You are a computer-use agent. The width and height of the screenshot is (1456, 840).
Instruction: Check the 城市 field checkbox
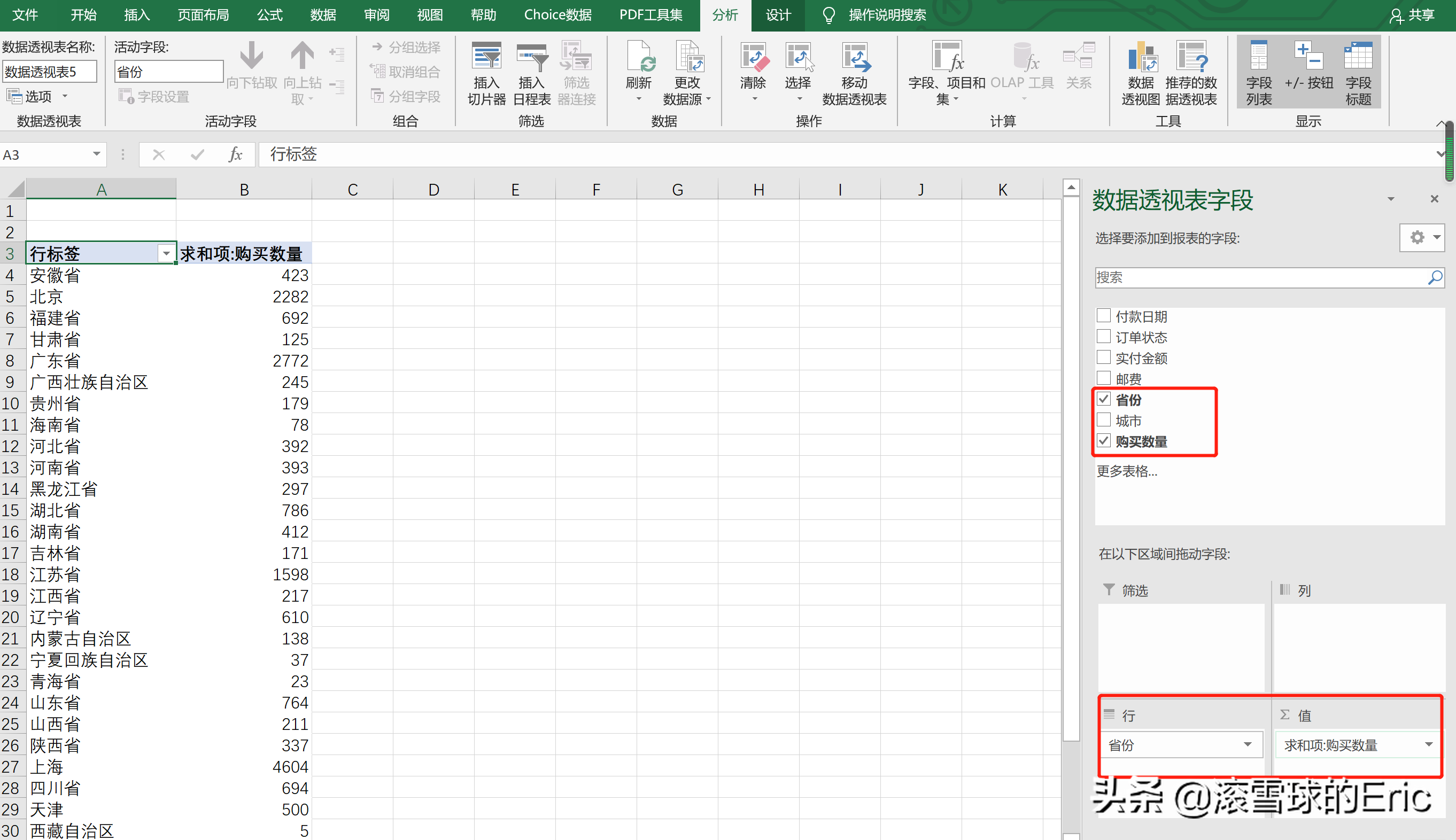1103,420
